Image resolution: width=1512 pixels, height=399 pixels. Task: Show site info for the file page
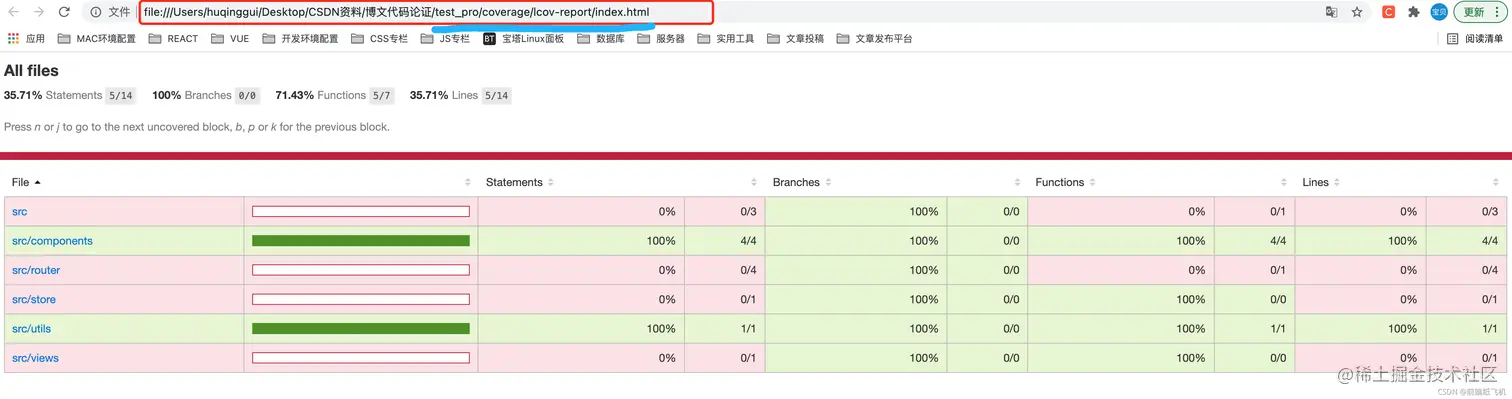click(x=96, y=12)
